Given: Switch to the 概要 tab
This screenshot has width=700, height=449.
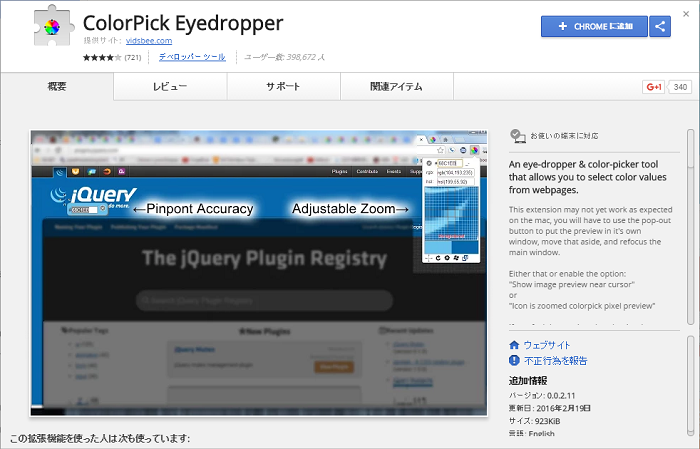Looking at the screenshot, I should (x=57, y=87).
